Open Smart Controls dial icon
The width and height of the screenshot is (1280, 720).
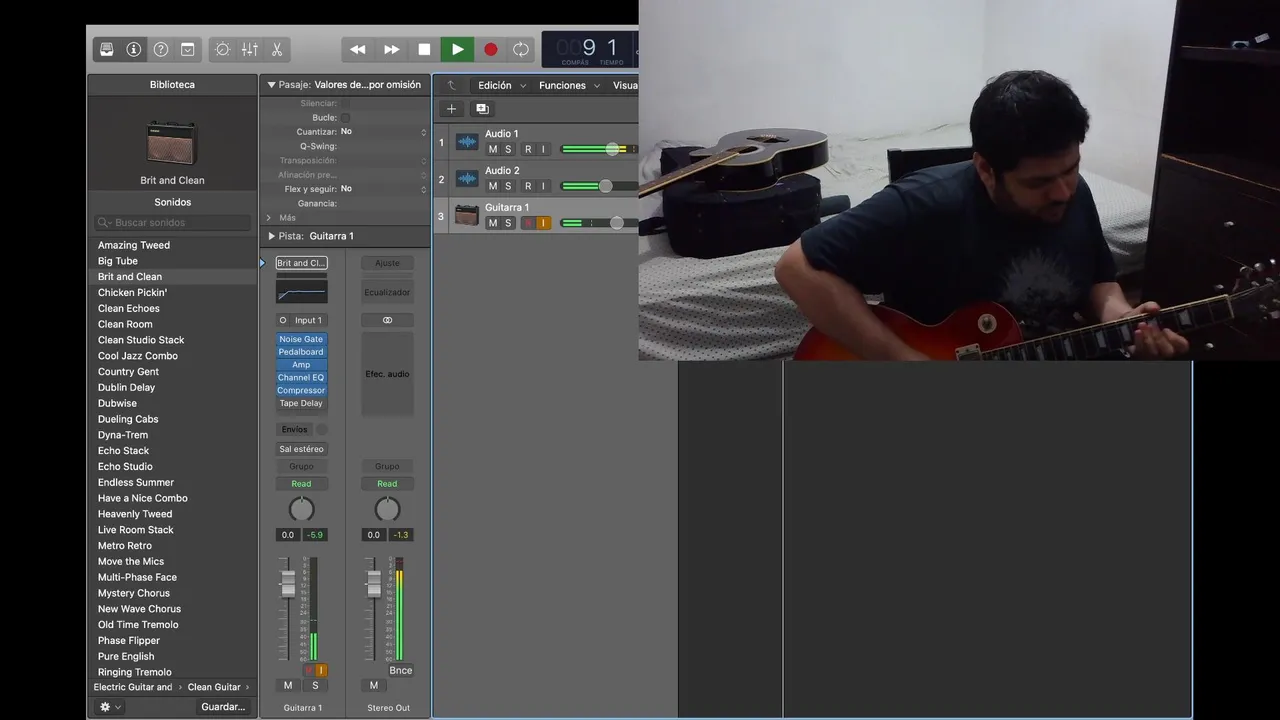[222, 49]
